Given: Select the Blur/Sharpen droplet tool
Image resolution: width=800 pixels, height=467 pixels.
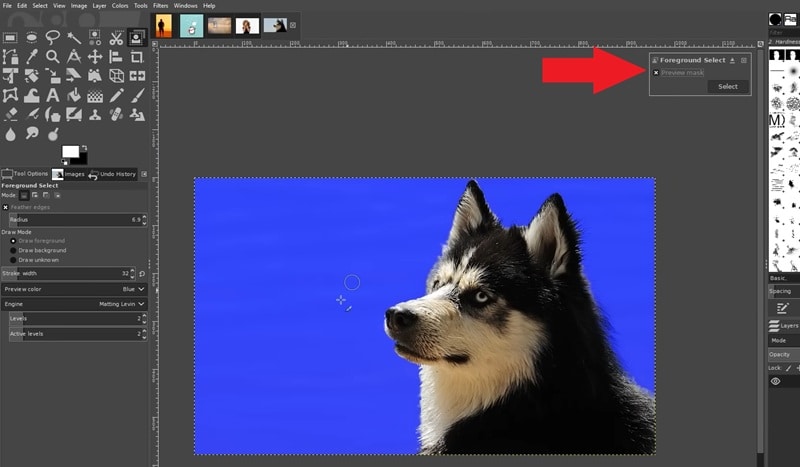Looking at the screenshot, I should pyautogui.click(x=10, y=134).
